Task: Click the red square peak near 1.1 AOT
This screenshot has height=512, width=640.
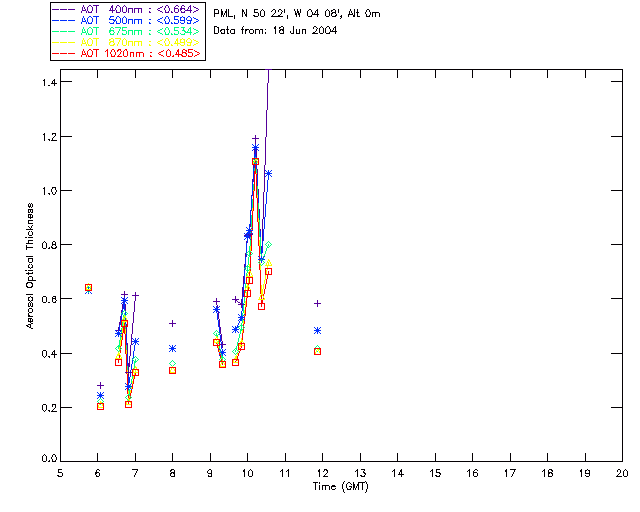Action: (x=255, y=162)
